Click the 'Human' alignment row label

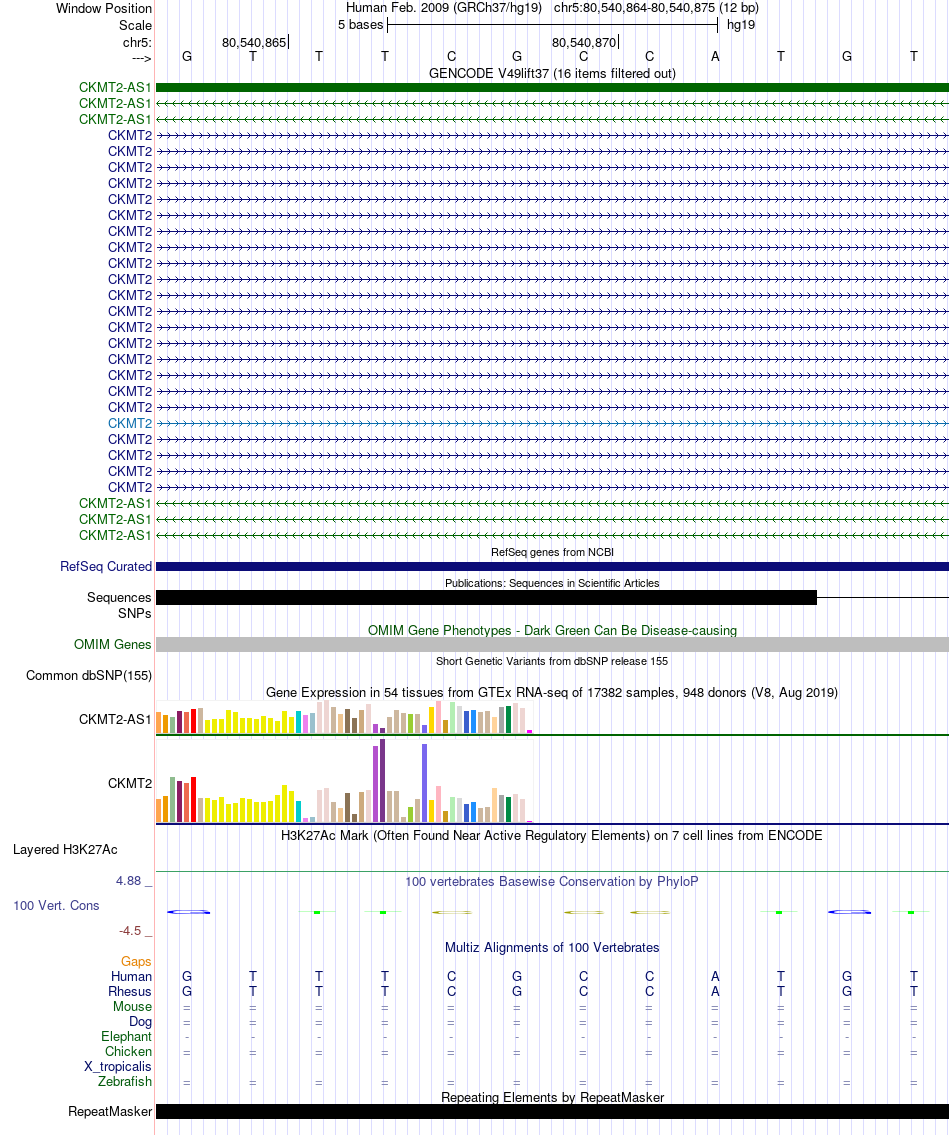pyautogui.click(x=131, y=977)
